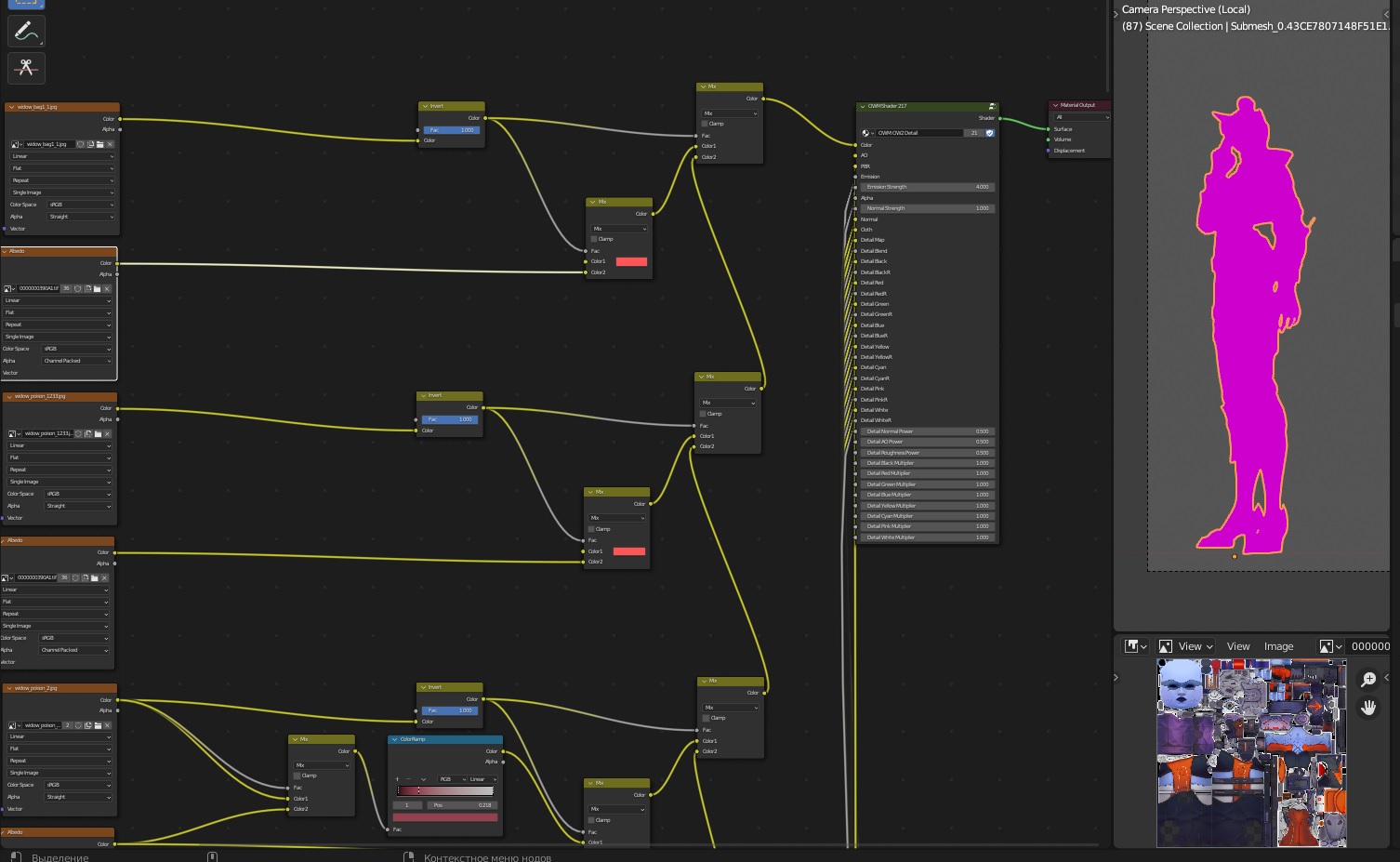
Task: Click the pan hand in image editor
Action: point(1368,708)
